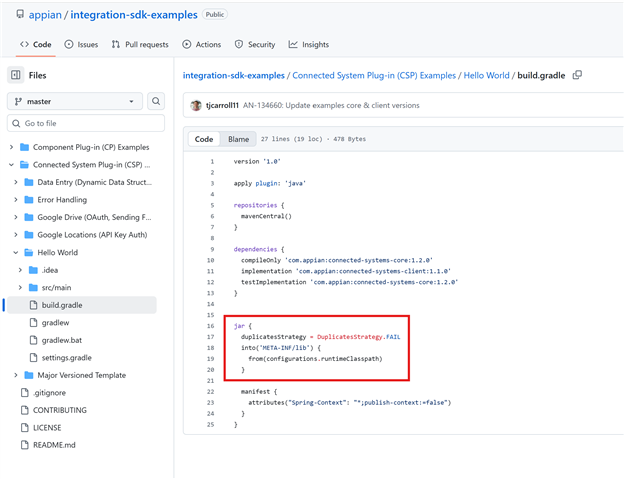Click the Hello World breadcrumb link
Image resolution: width=624 pixels, height=479 pixels.
tap(486, 76)
